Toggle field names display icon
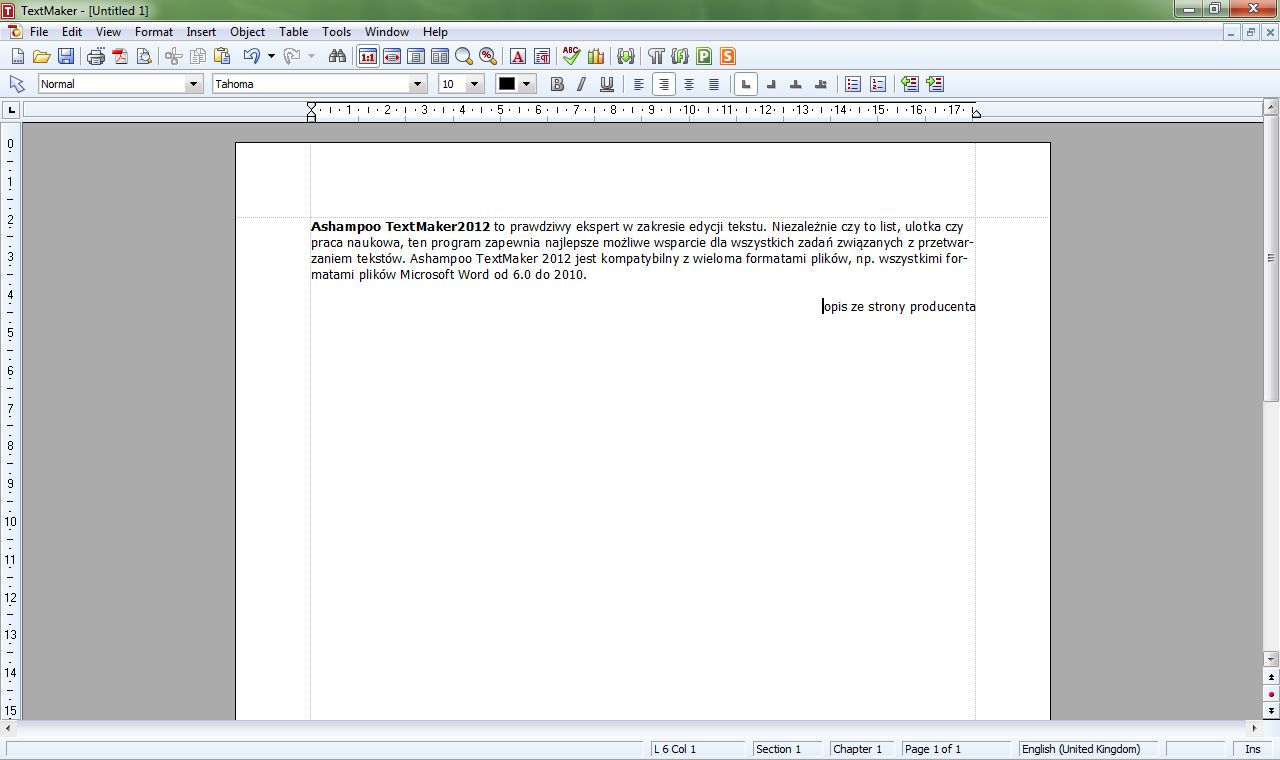This screenshot has height=760, width=1280. pos(681,57)
